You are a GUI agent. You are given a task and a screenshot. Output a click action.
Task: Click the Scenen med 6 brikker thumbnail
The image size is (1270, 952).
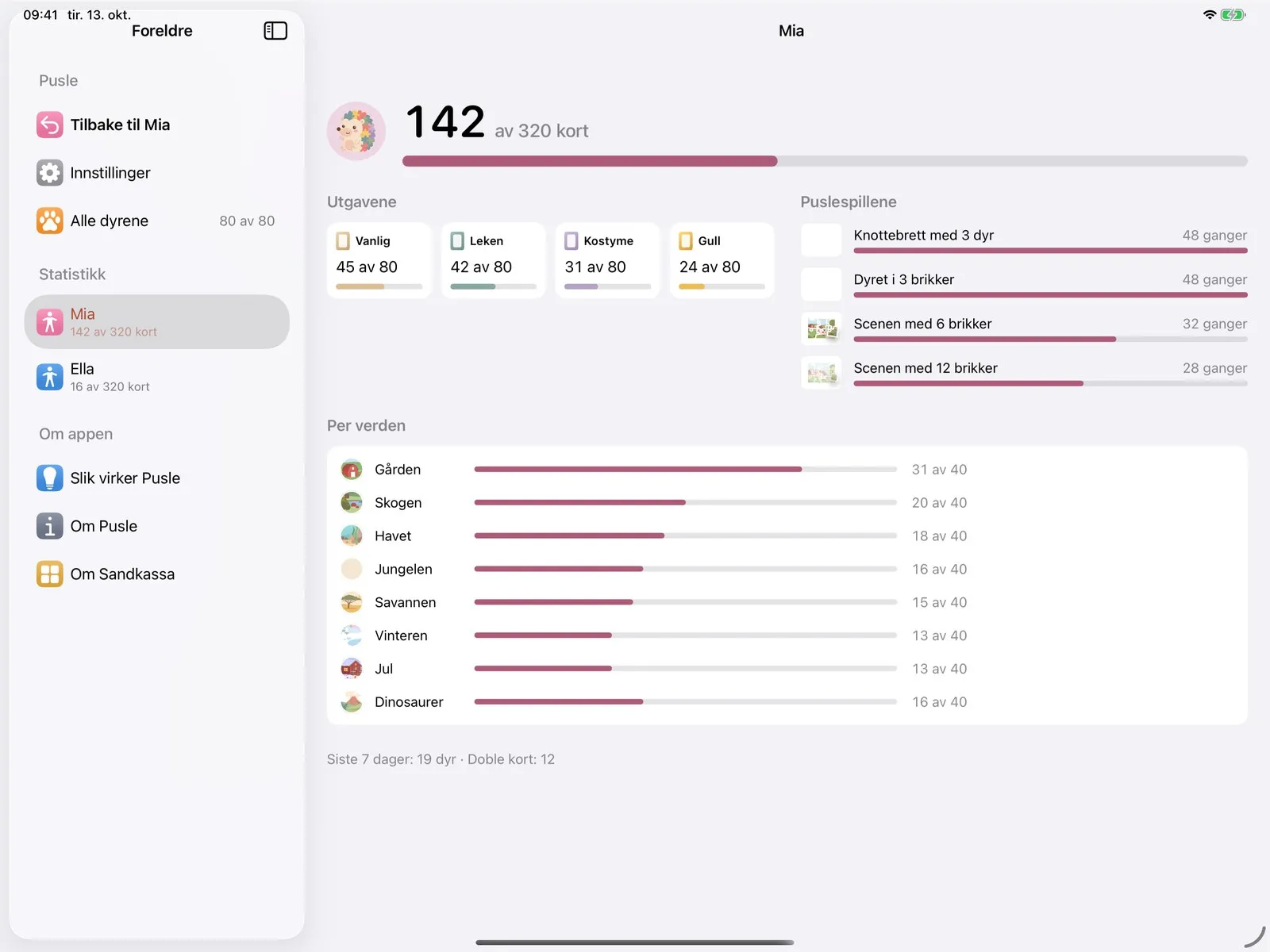(822, 328)
